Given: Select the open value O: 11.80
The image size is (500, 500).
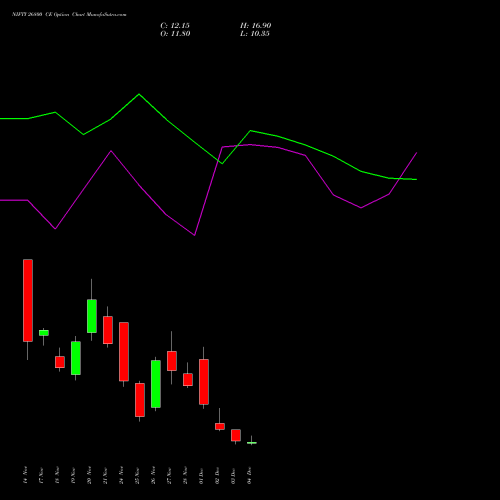Looking at the screenshot, I should (x=175, y=34).
